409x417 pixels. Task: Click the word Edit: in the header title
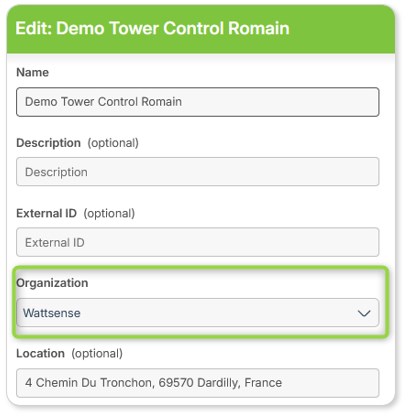pyautogui.click(x=34, y=28)
